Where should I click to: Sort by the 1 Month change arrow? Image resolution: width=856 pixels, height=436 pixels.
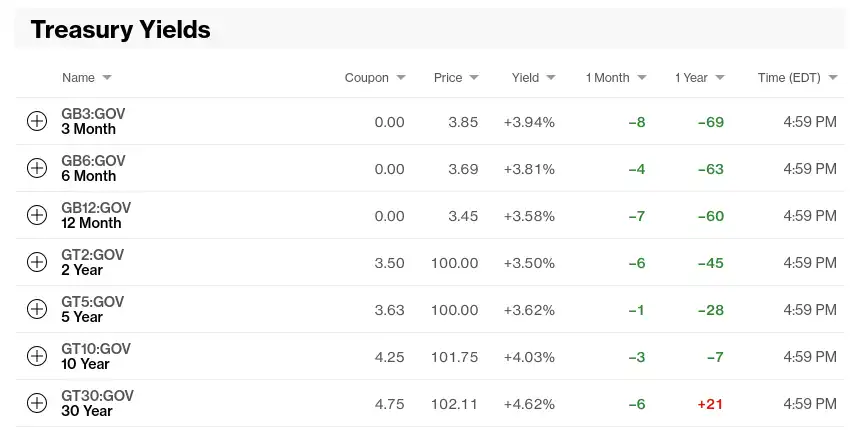coord(642,78)
